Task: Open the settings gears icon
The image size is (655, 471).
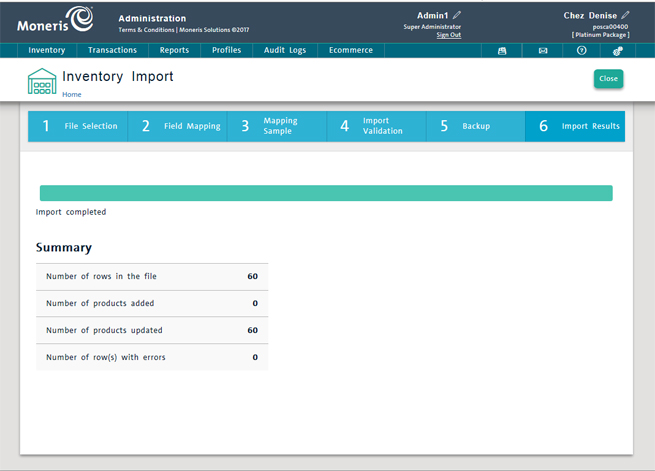Action: click(x=618, y=50)
